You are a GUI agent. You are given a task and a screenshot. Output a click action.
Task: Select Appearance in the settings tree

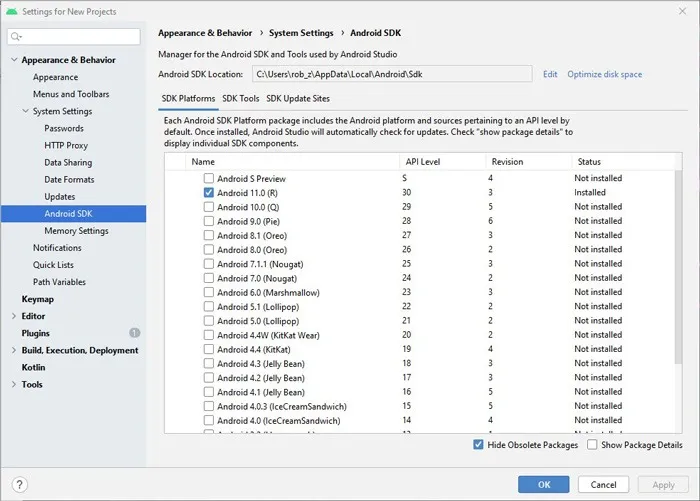click(x=55, y=77)
